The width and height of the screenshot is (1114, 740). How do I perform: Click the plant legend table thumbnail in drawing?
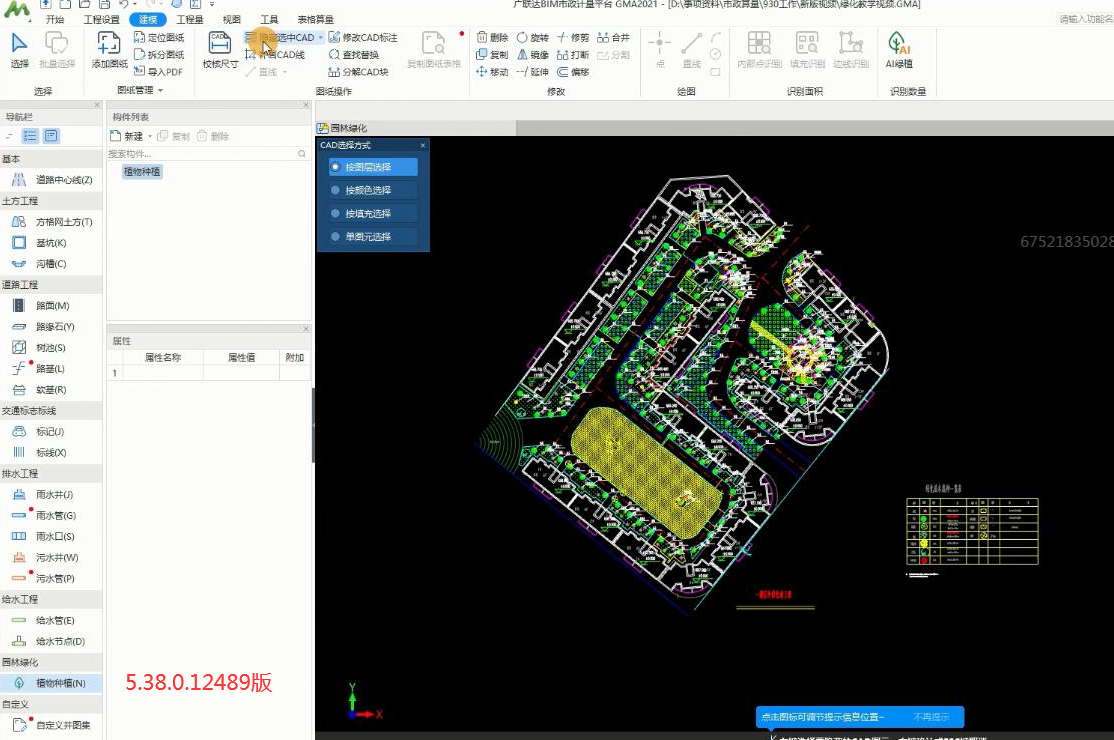[x=972, y=531]
